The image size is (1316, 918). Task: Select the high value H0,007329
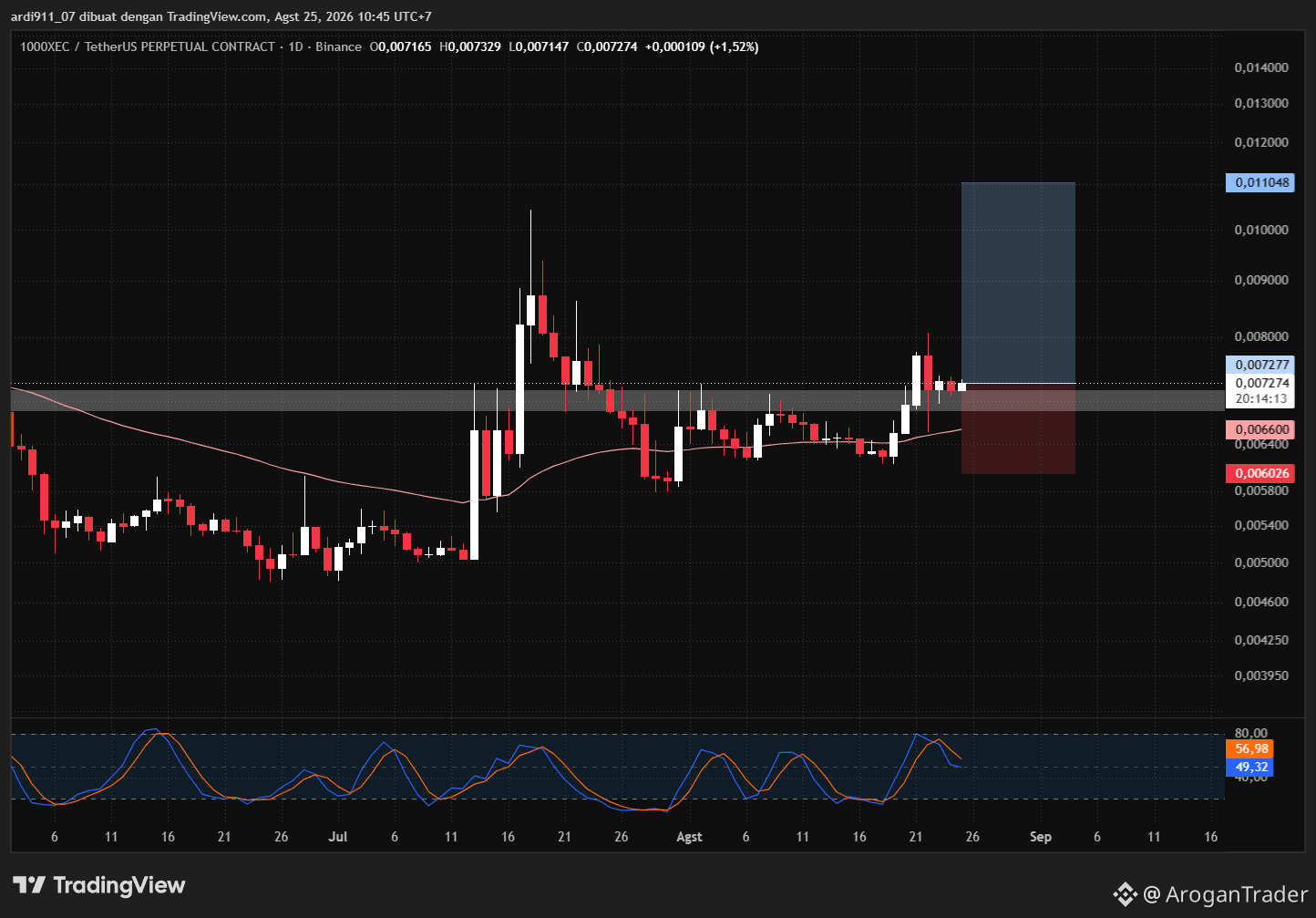pyautogui.click(x=470, y=46)
